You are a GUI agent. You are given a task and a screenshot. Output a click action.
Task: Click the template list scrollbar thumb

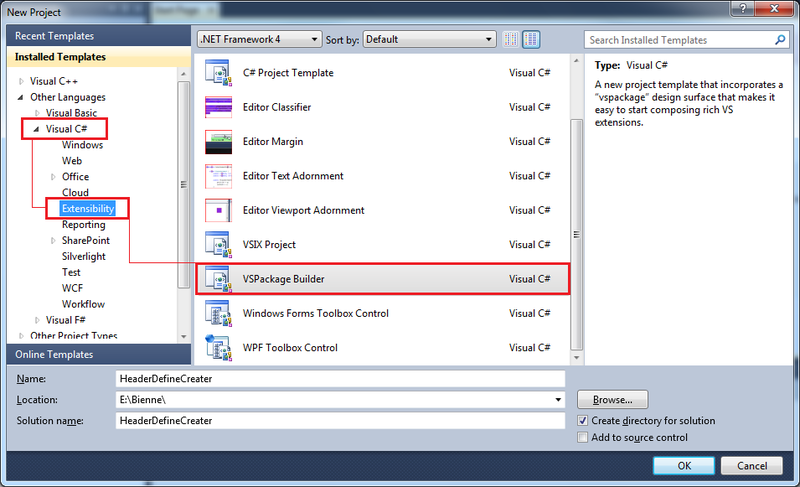pos(577,235)
